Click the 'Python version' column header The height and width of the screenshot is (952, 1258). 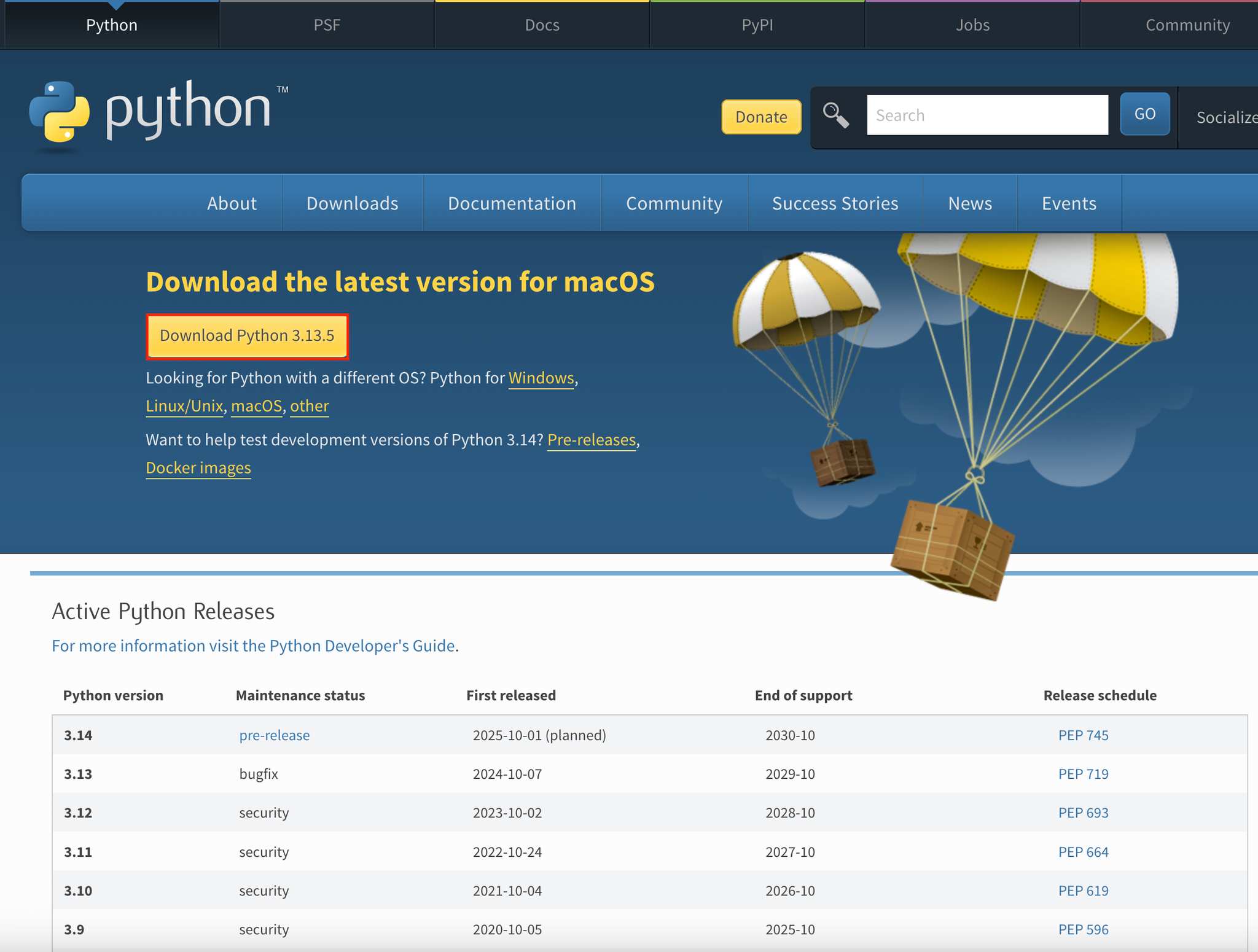[x=113, y=695]
